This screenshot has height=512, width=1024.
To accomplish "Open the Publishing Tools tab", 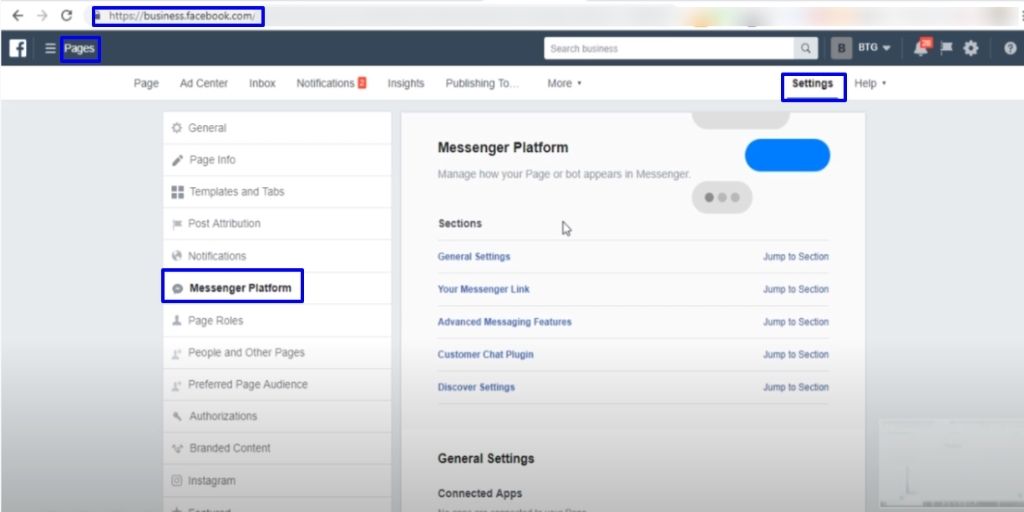I will point(482,84).
